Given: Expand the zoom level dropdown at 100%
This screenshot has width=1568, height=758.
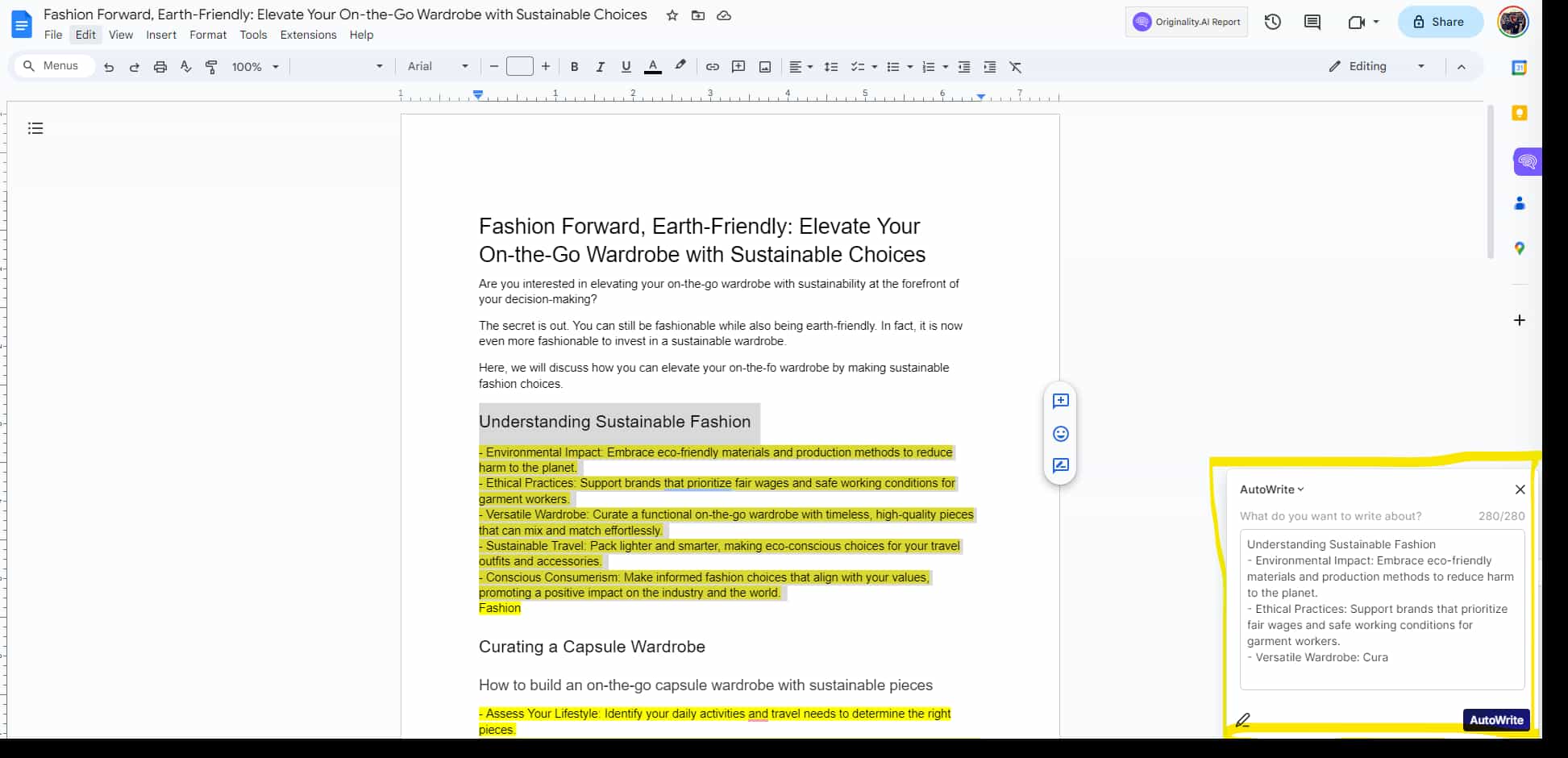Looking at the screenshot, I should coord(255,66).
